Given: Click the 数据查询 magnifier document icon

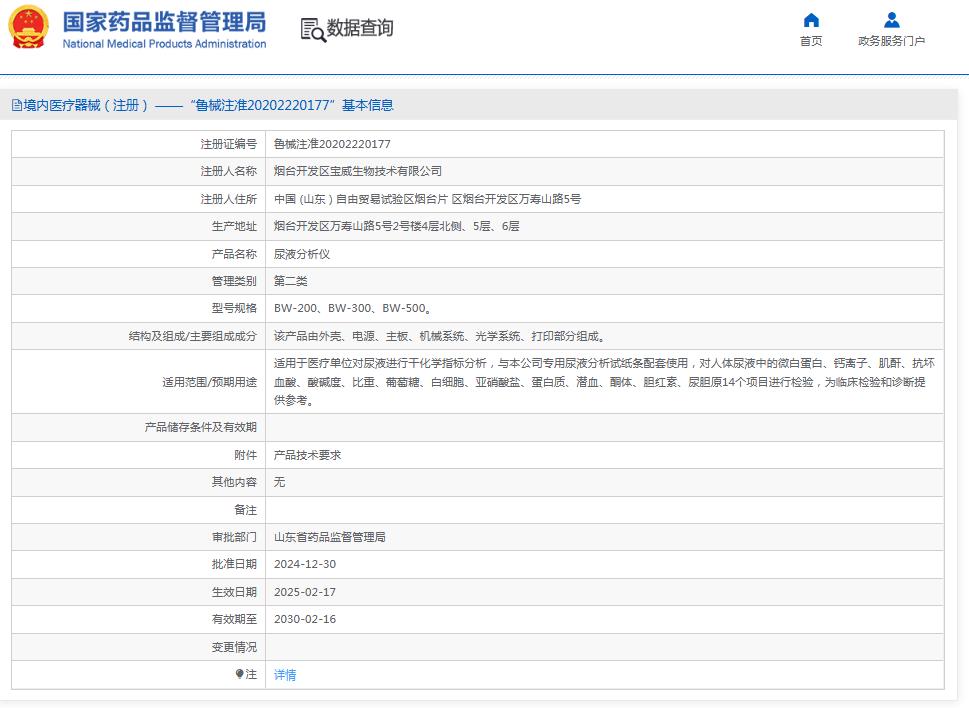Looking at the screenshot, I should [310, 30].
